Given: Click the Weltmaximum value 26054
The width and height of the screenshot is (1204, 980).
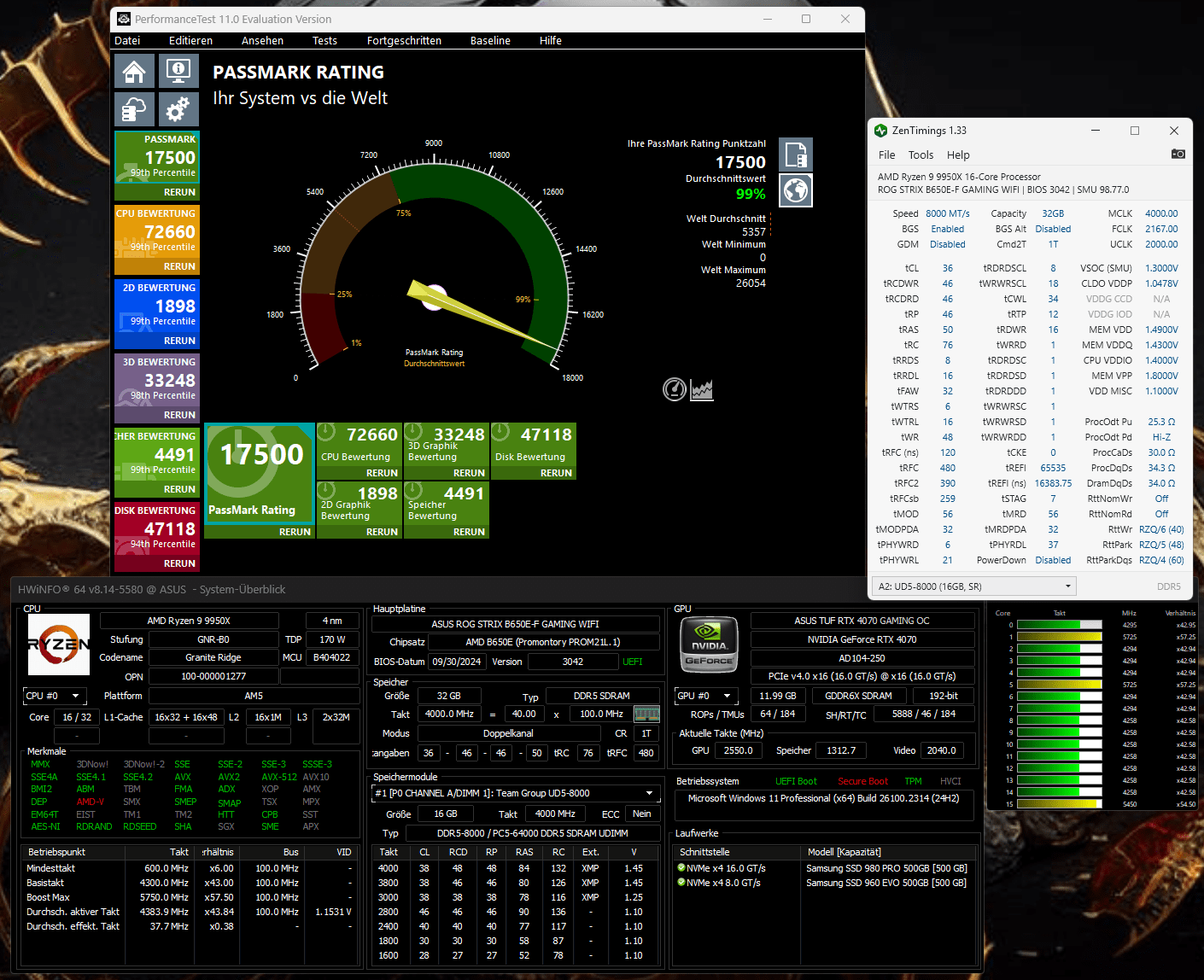Looking at the screenshot, I should [751, 283].
